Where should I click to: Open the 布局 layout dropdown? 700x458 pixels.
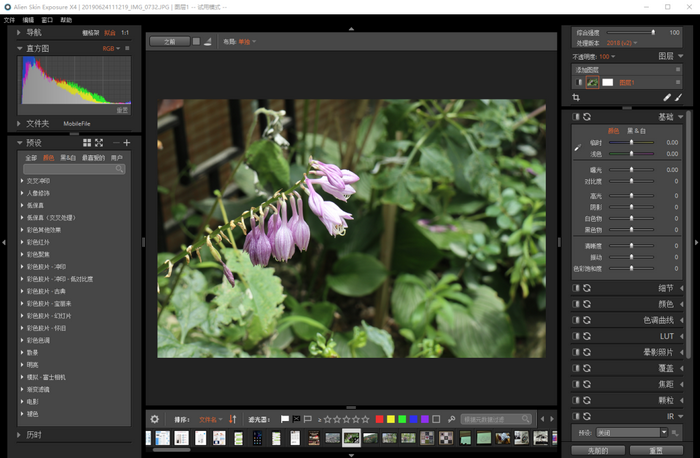click(x=246, y=42)
